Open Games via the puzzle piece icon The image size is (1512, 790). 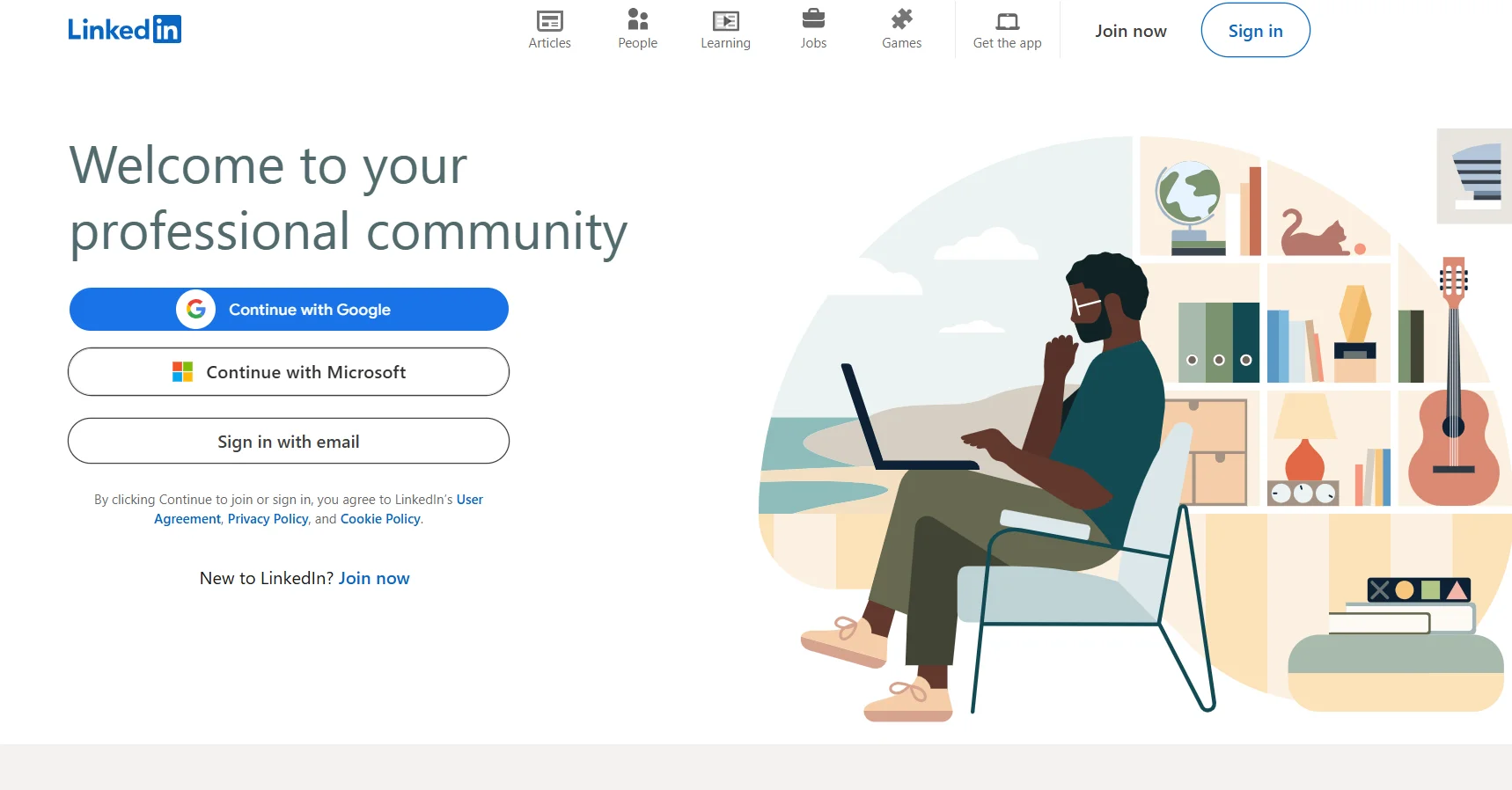(x=901, y=18)
